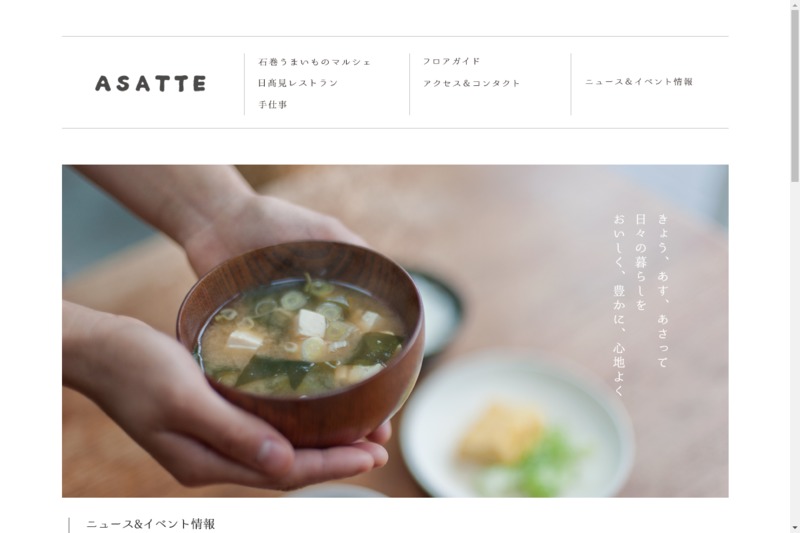Open 日高見レストラン menu link
The image size is (800, 533).
point(298,83)
